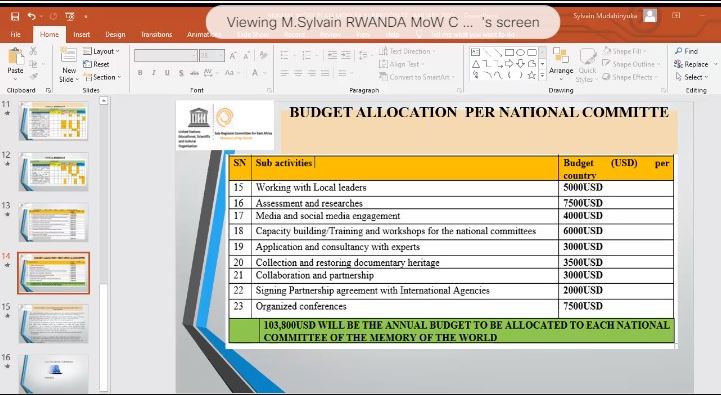Select slide 16 thumbnail
Viewport: 721px width, 395px height.
(x=53, y=373)
